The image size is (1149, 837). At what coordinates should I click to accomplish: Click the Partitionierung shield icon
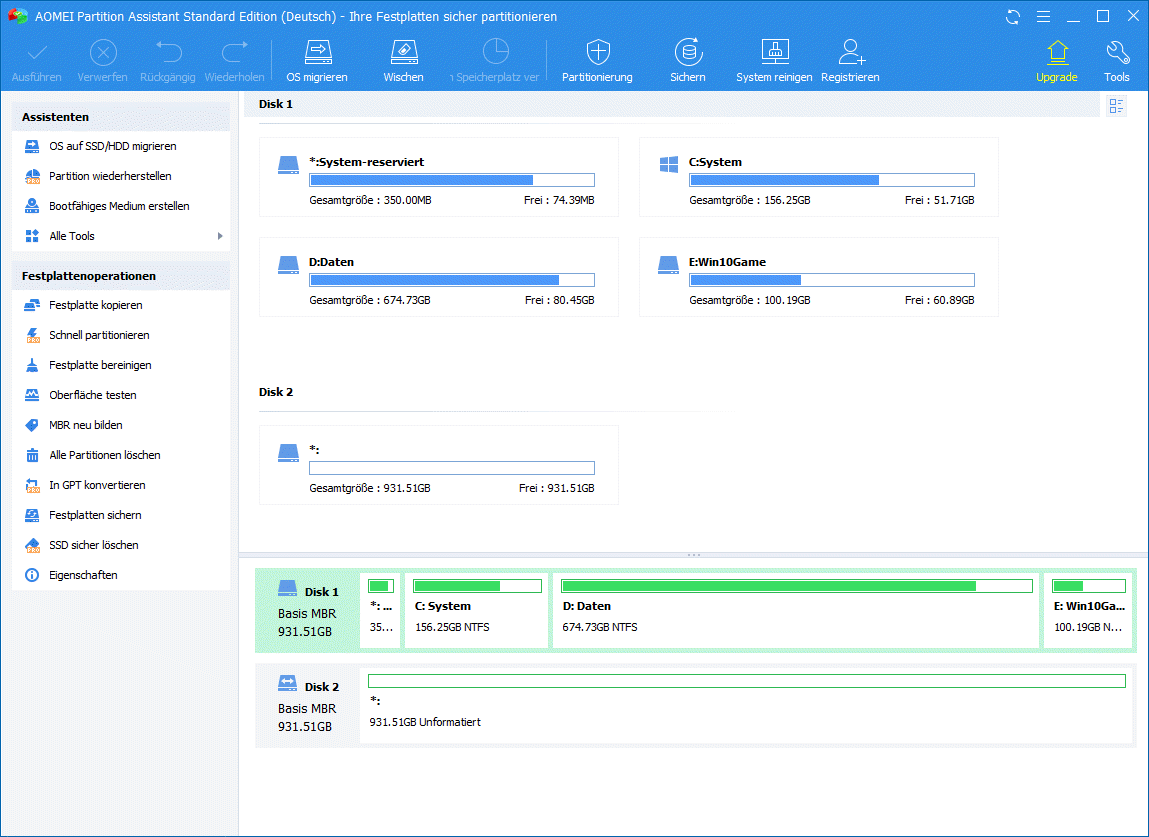tap(597, 53)
